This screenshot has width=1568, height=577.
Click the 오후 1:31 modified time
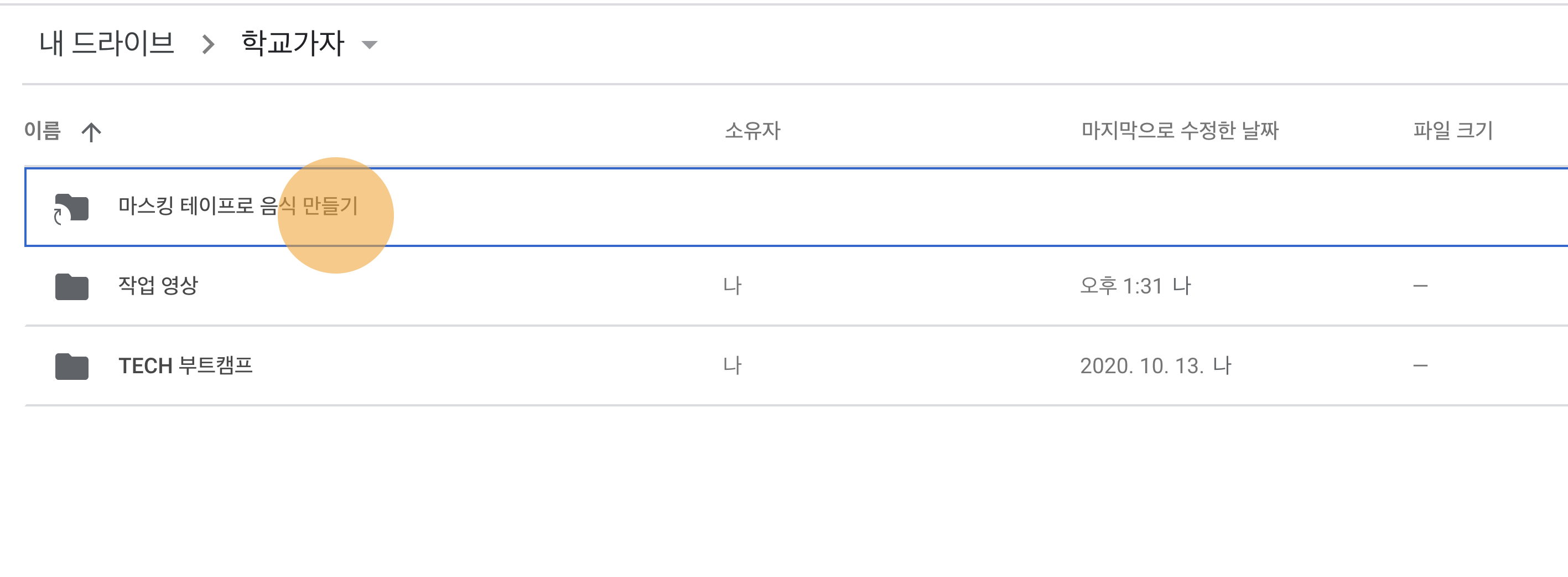coord(1121,286)
